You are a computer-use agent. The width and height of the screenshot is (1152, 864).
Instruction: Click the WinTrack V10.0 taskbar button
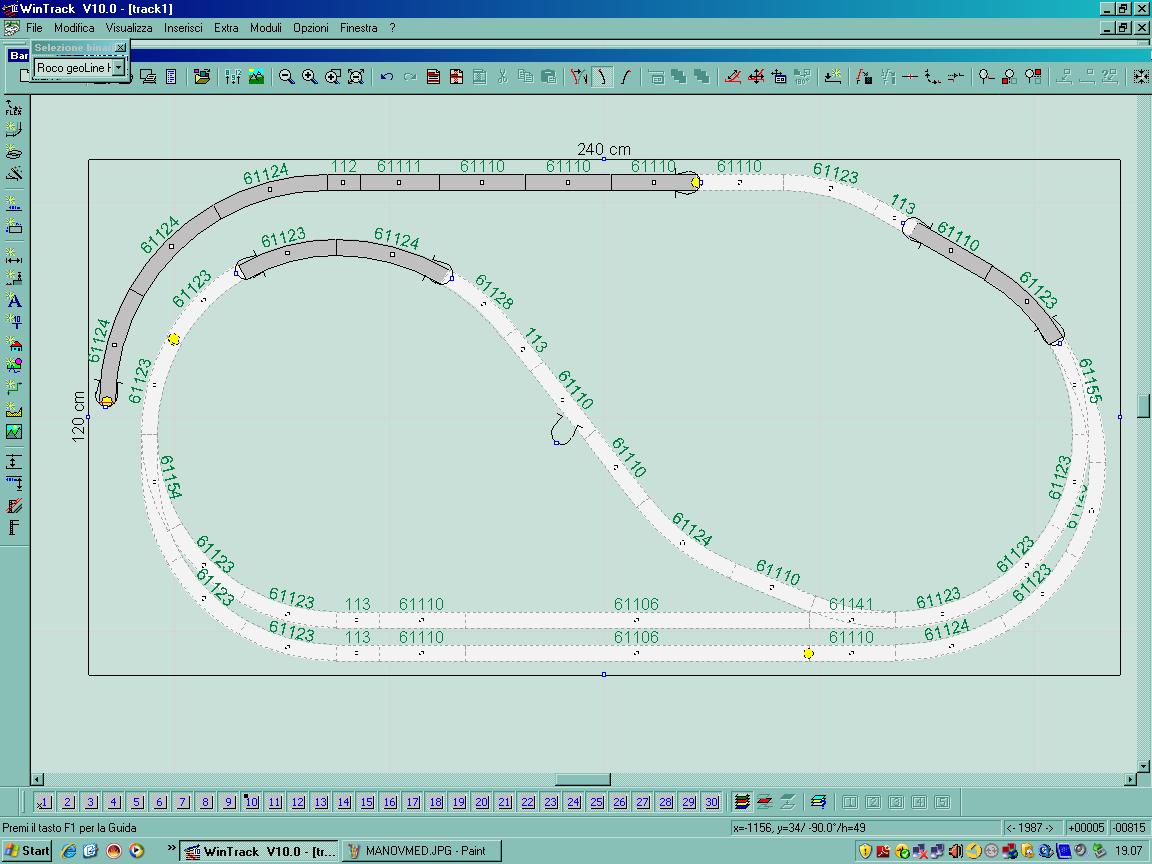(260, 852)
